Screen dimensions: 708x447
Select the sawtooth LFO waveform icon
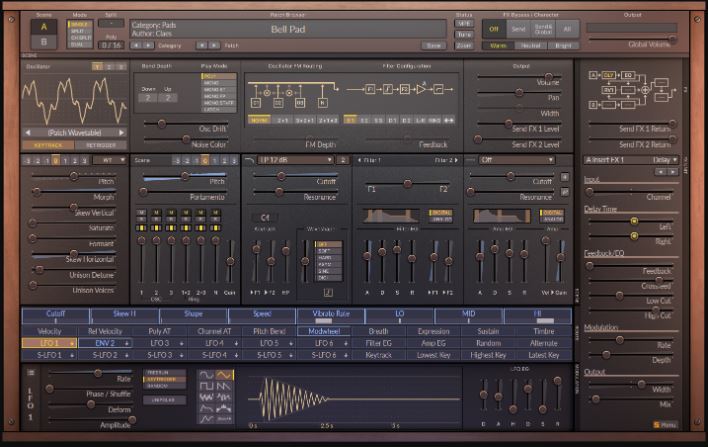224,386
